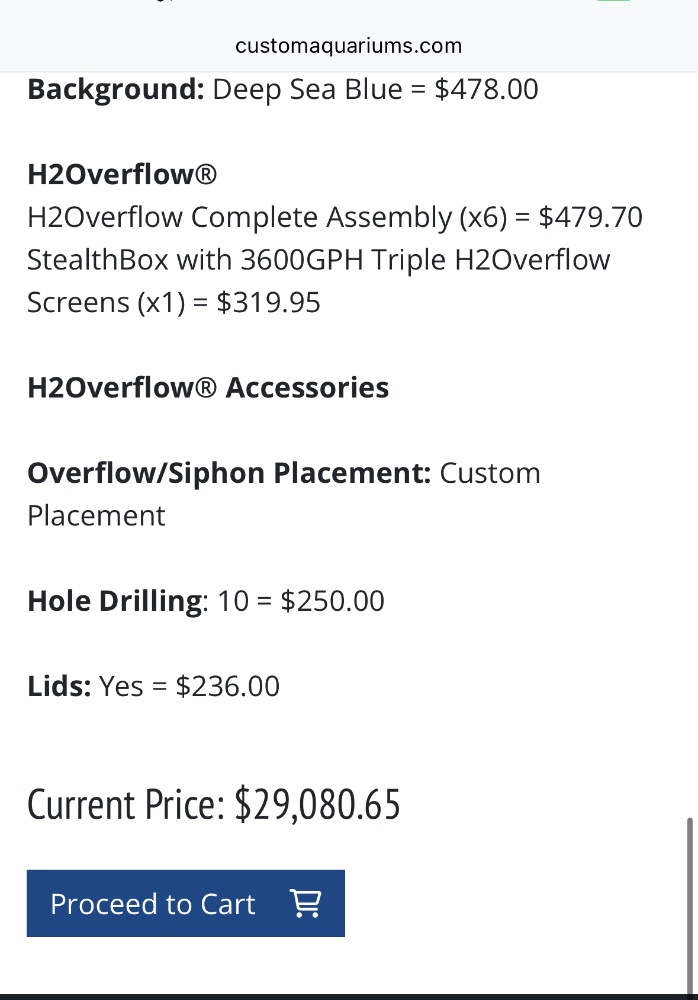This screenshot has width=698, height=1000.
Task: Tap the $250.00 hole drilling price
Action: pos(332,601)
